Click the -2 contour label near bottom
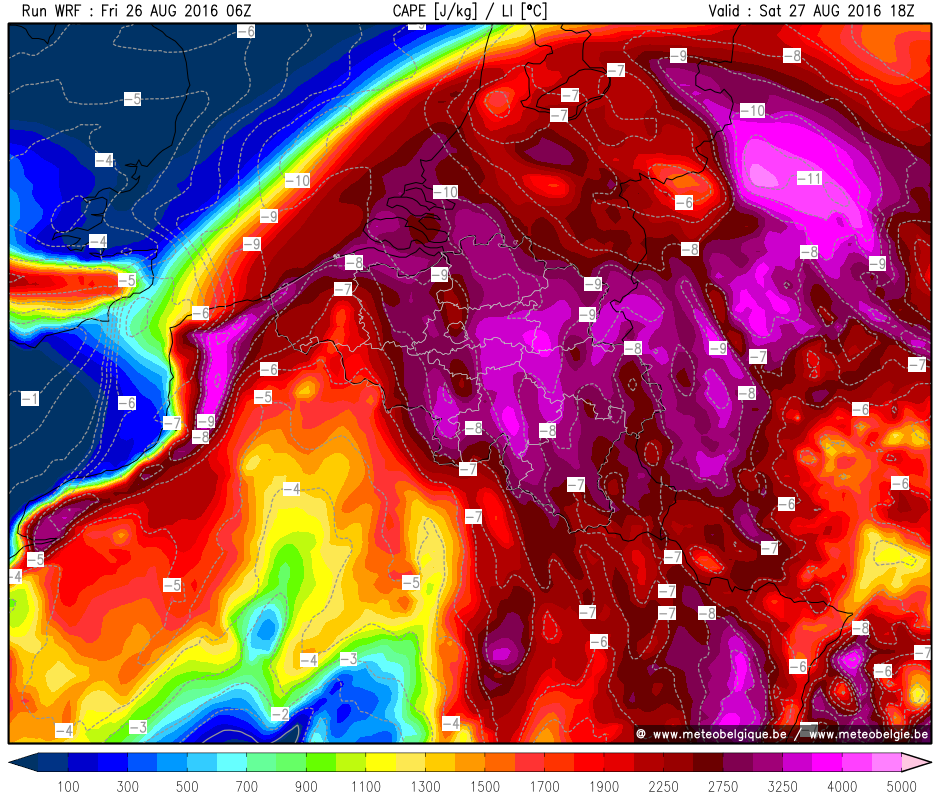This screenshot has width=940, height=800. tap(281, 714)
